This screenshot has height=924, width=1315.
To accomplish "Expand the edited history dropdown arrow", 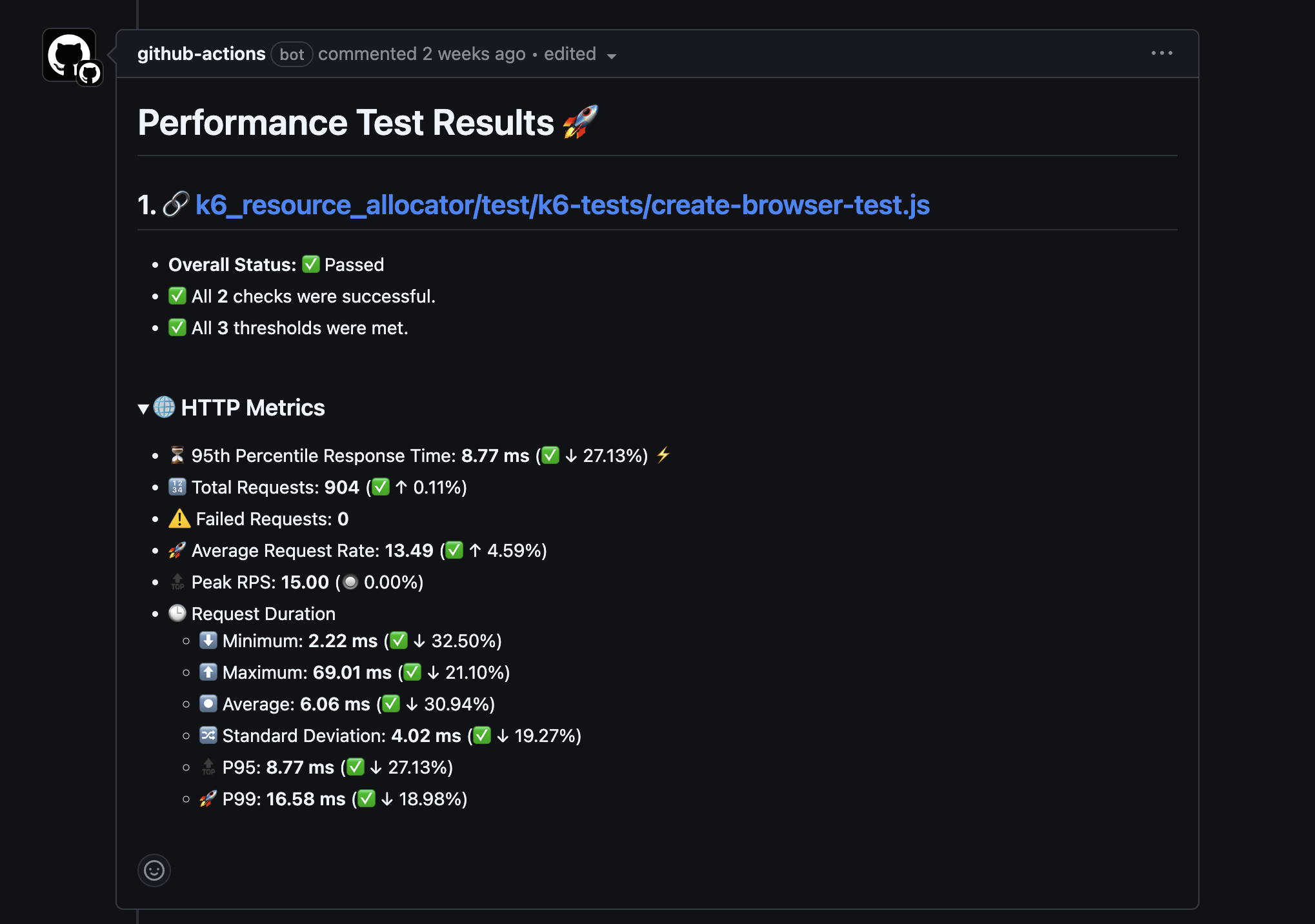I will [611, 56].
